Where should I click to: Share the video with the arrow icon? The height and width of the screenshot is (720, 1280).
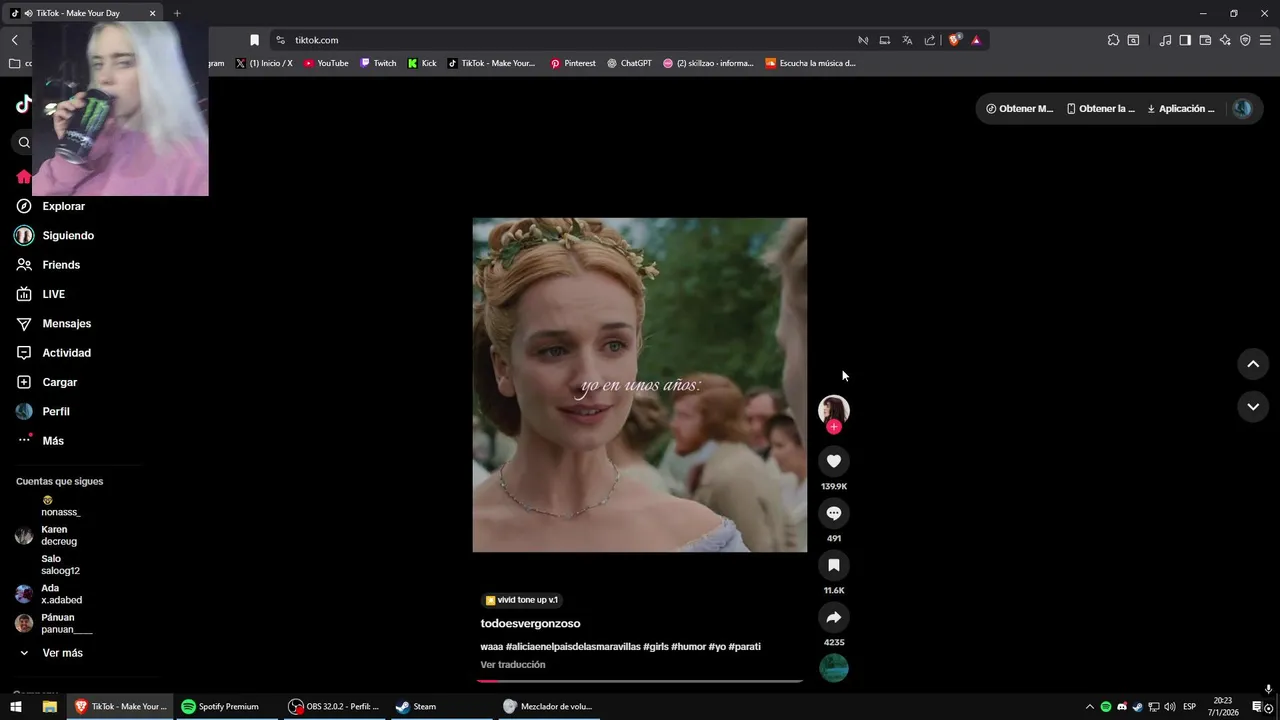pyautogui.click(x=834, y=617)
